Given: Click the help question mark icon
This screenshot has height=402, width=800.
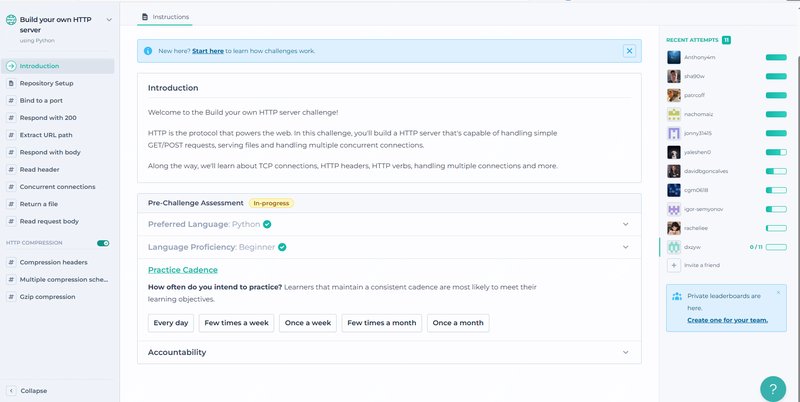Looking at the screenshot, I should click(x=773, y=388).
